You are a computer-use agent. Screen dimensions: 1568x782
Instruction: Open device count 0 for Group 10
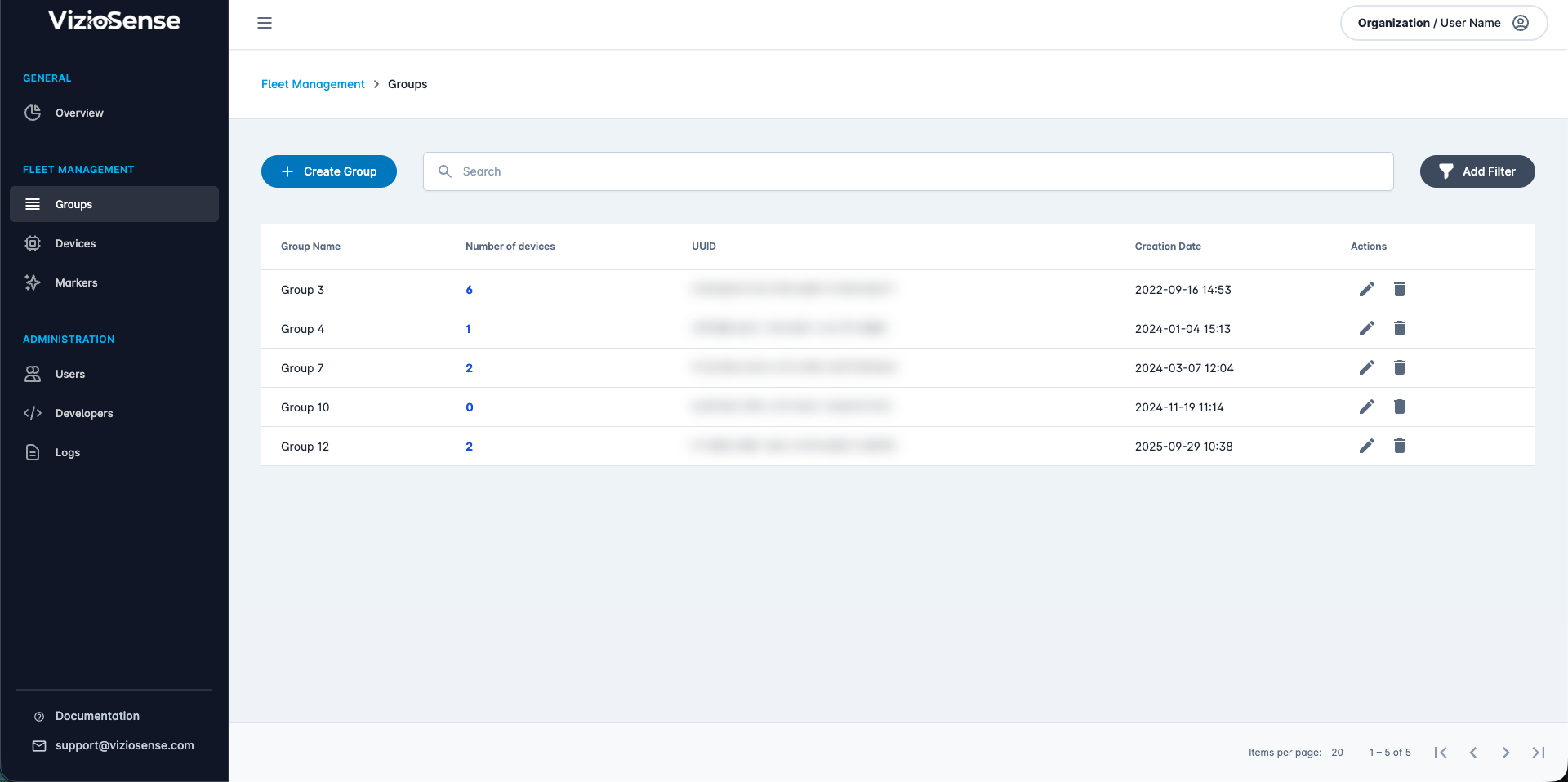469,407
